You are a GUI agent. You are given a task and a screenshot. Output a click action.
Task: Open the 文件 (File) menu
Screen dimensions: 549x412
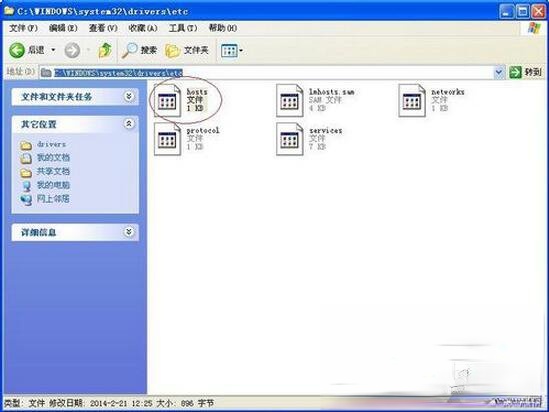23,28
